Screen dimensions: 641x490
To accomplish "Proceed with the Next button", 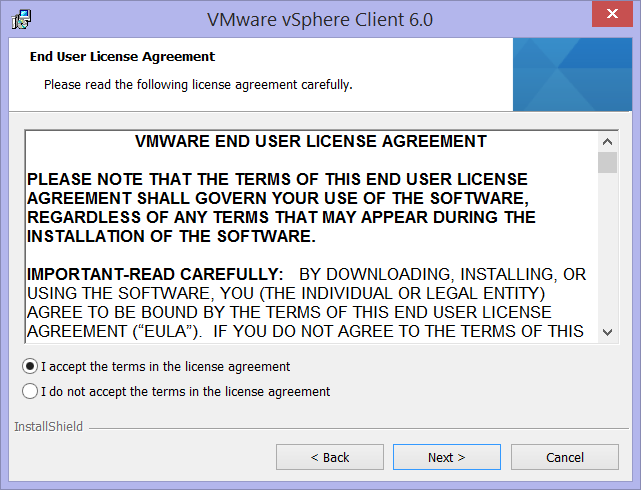I will (x=446, y=457).
